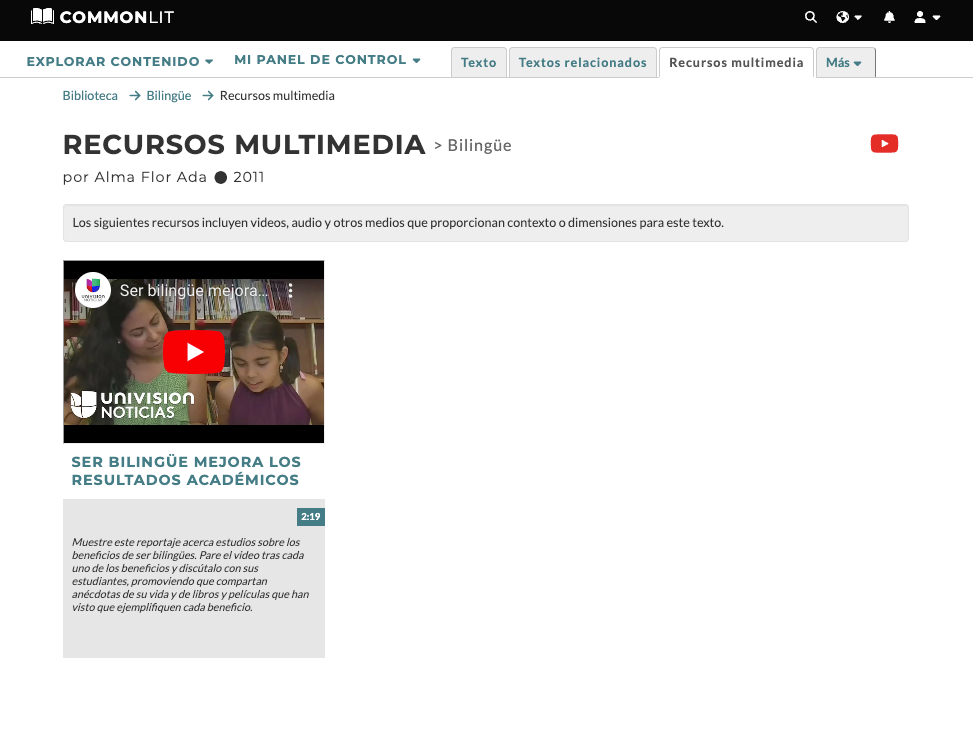Select the Recursos multimedia tab
Image resolution: width=973 pixels, height=741 pixels.
(x=736, y=62)
